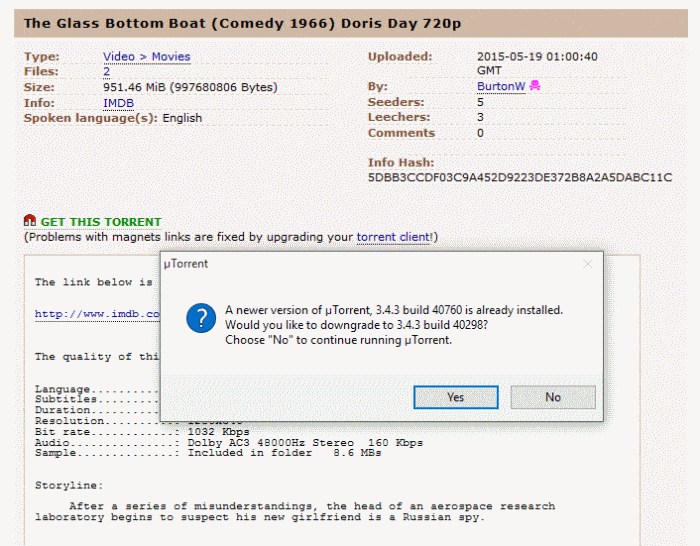Click the spoken language English text
This screenshot has height=546, width=700.
[182, 118]
